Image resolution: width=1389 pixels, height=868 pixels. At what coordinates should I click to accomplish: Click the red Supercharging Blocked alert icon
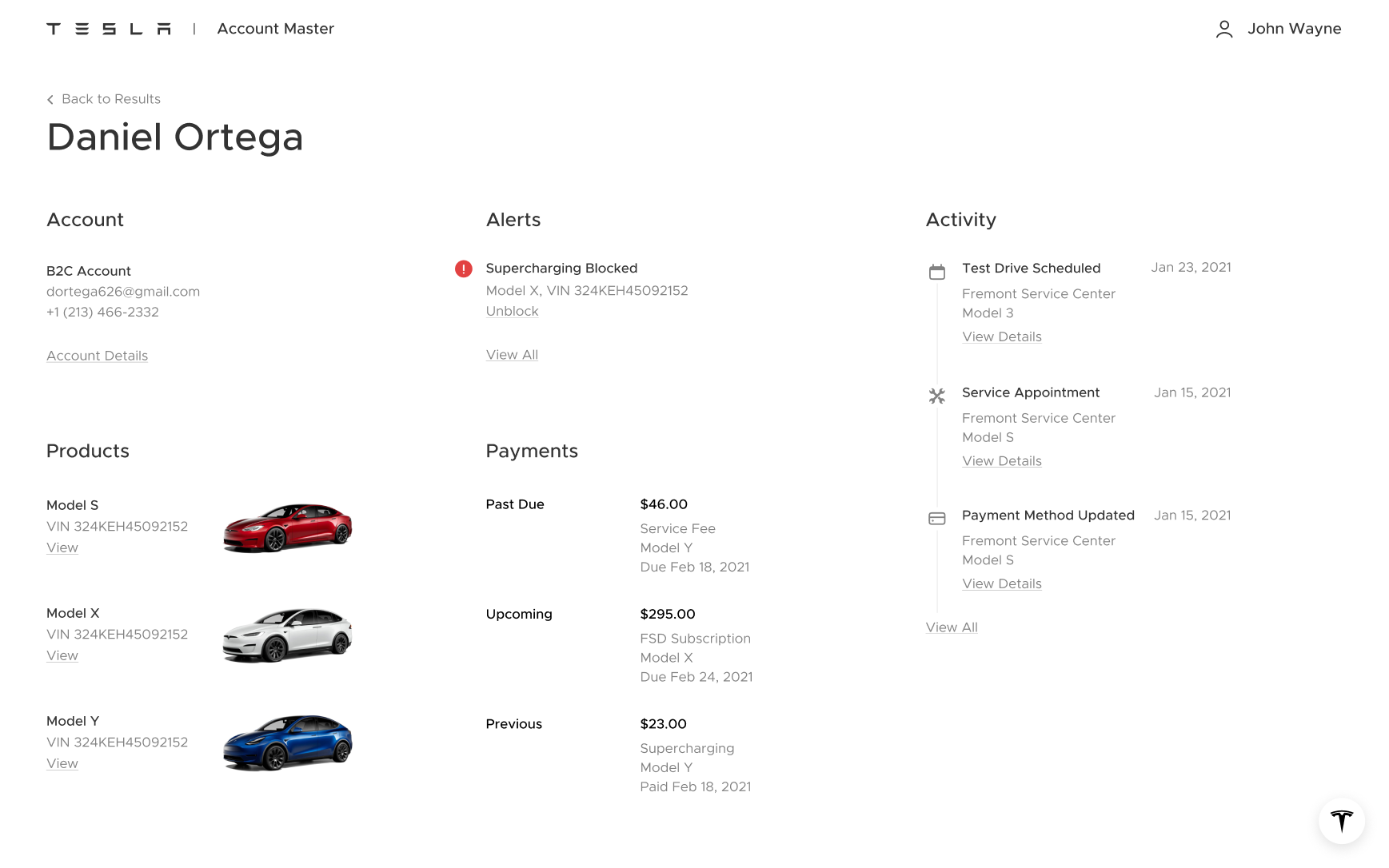[x=463, y=269]
